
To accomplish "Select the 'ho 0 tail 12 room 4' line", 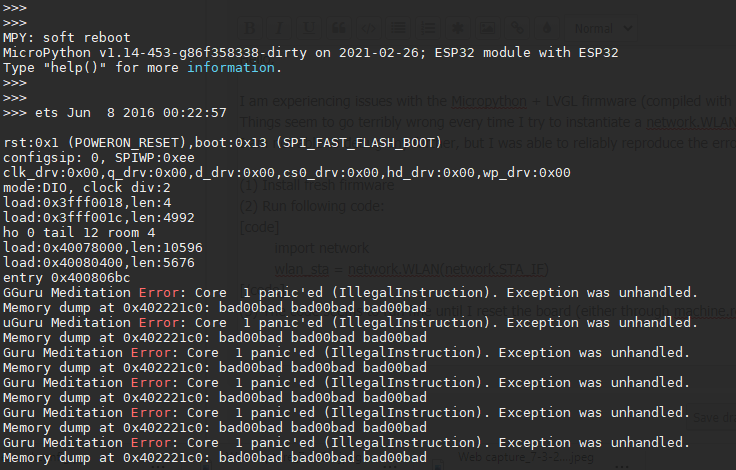I will click(x=79, y=233).
